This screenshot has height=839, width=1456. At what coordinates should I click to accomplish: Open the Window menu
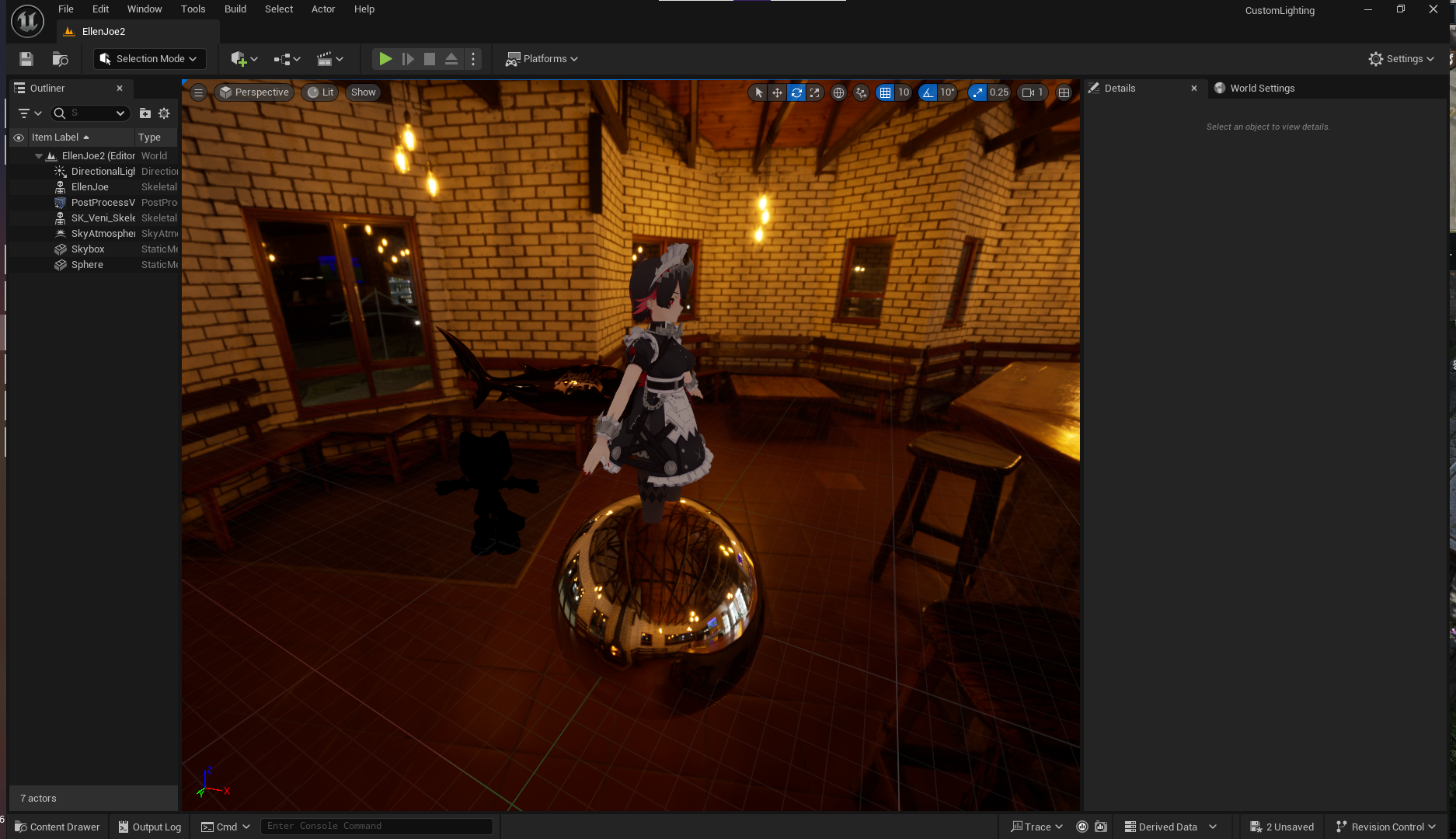145,9
